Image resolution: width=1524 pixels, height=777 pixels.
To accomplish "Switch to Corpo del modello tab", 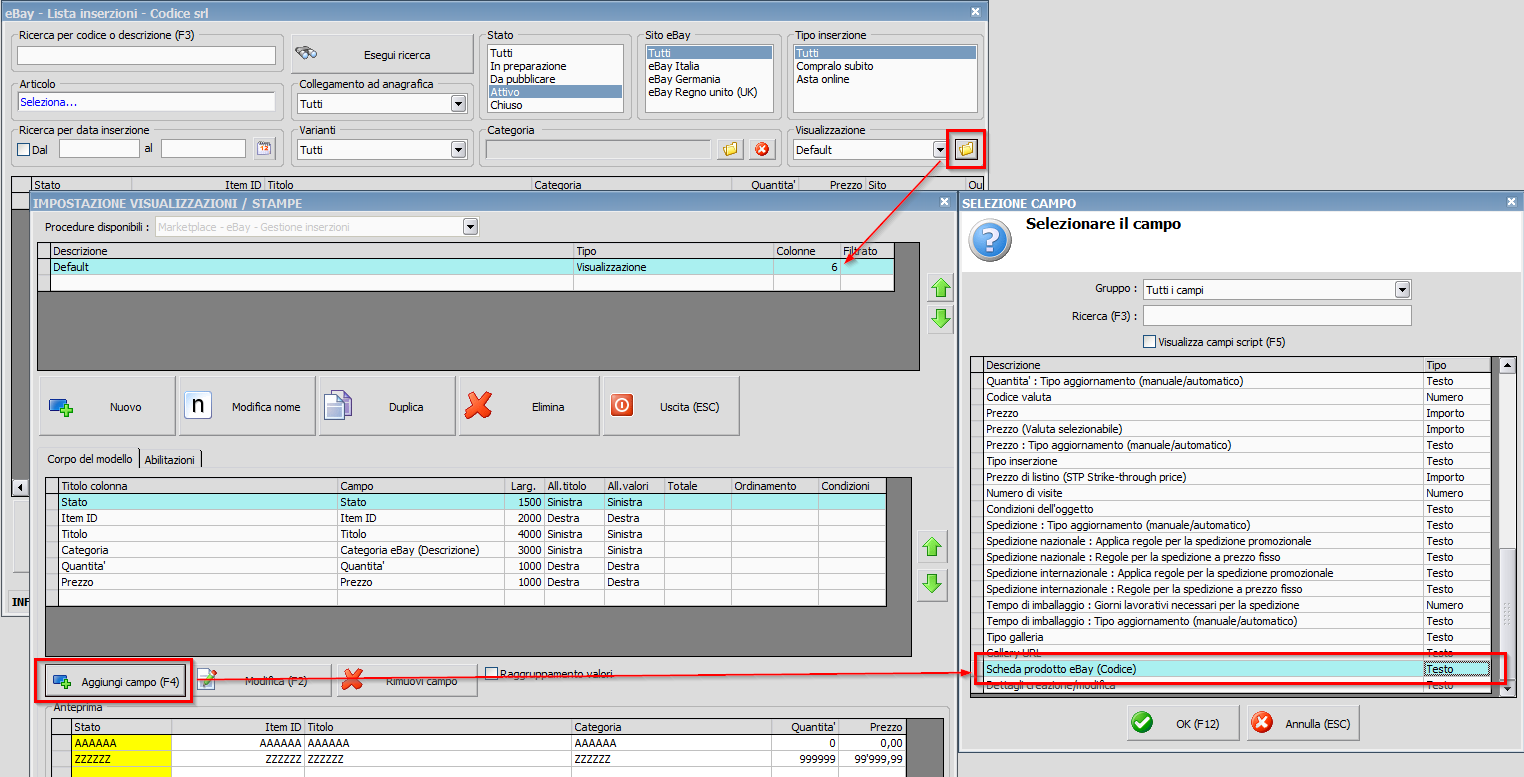I will (90, 459).
